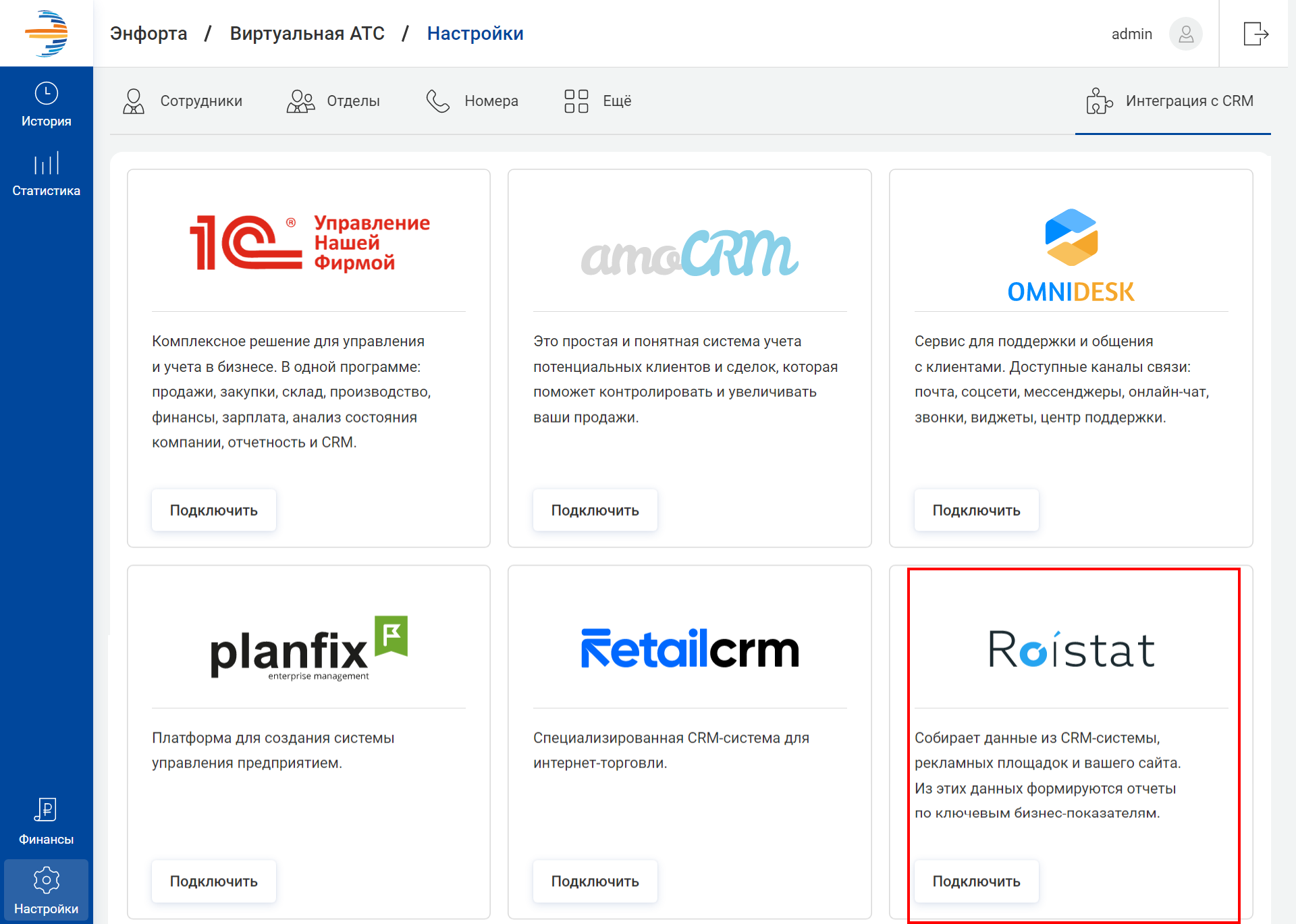
Task: Open the History clock icon in sidebar
Action: click(x=47, y=93)
